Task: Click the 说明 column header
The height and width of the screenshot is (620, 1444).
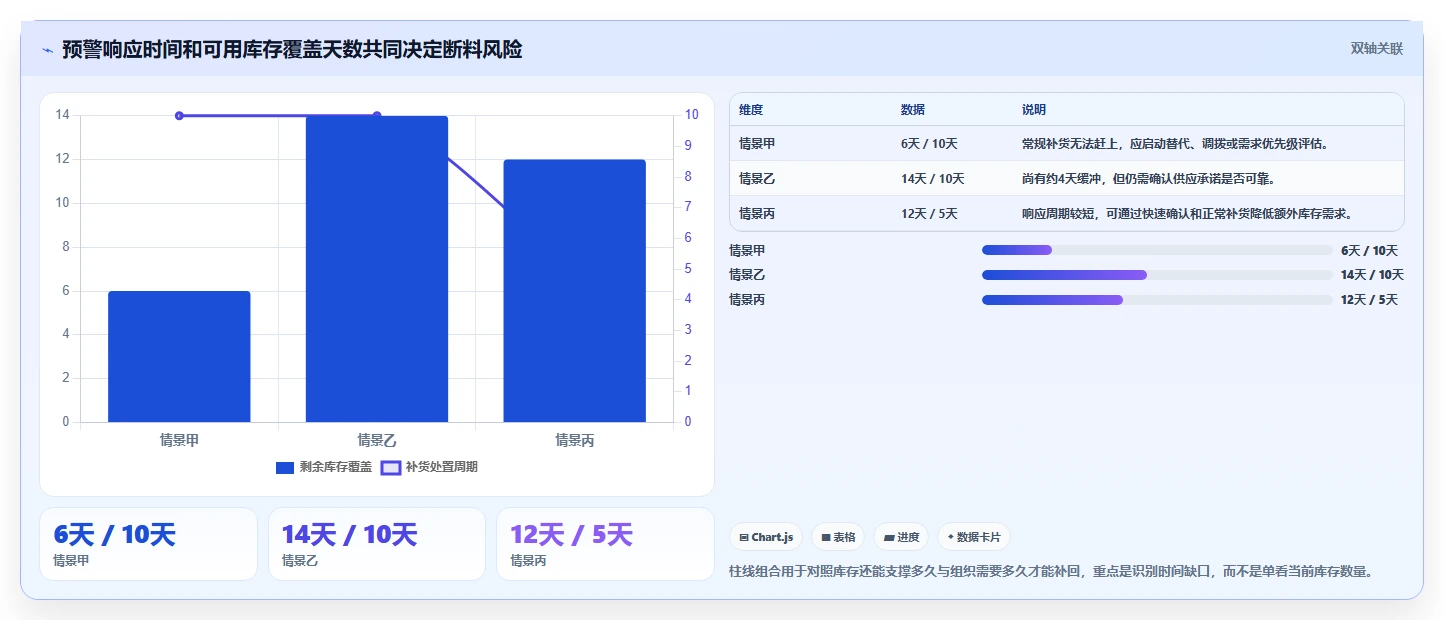Action: [x=1034, y=109]
